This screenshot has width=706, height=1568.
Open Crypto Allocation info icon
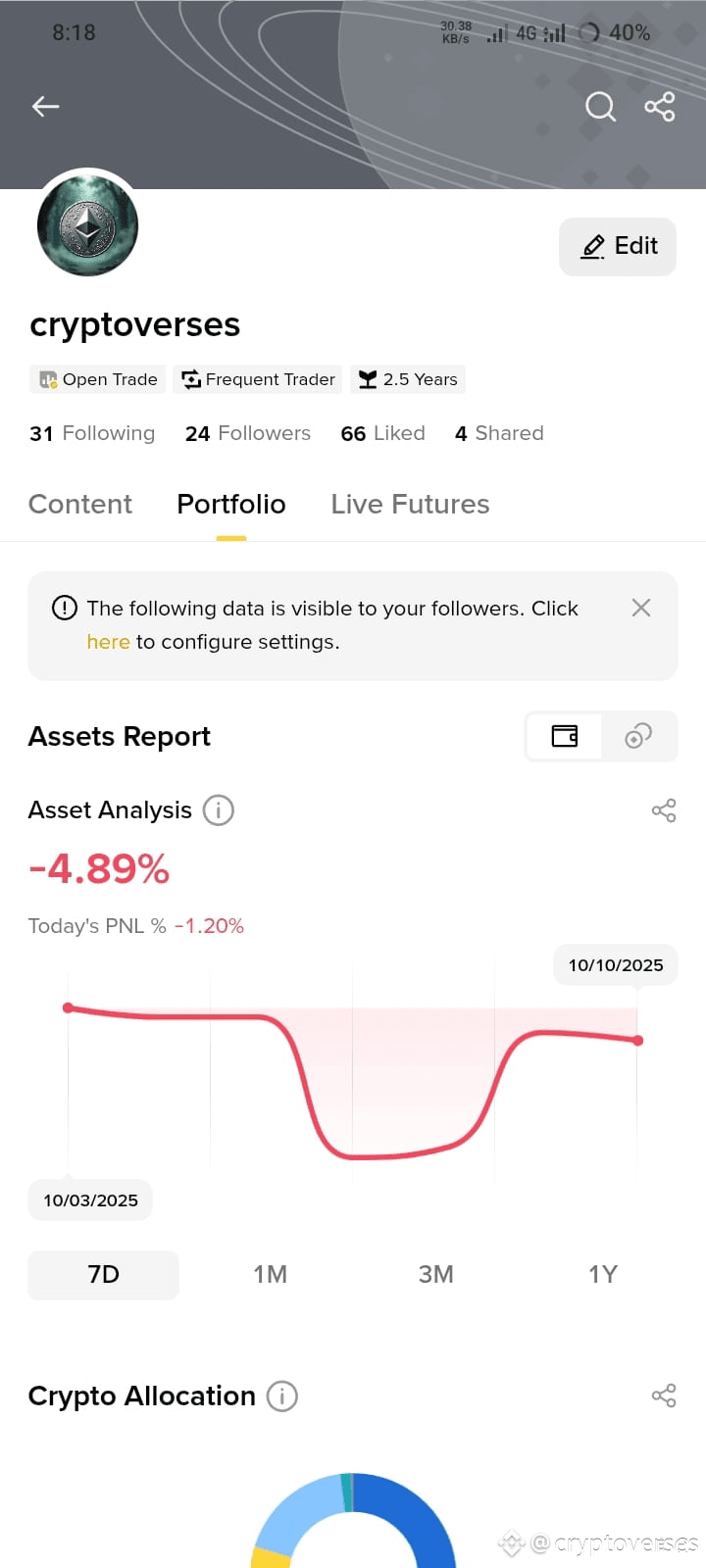point(282,1396)
